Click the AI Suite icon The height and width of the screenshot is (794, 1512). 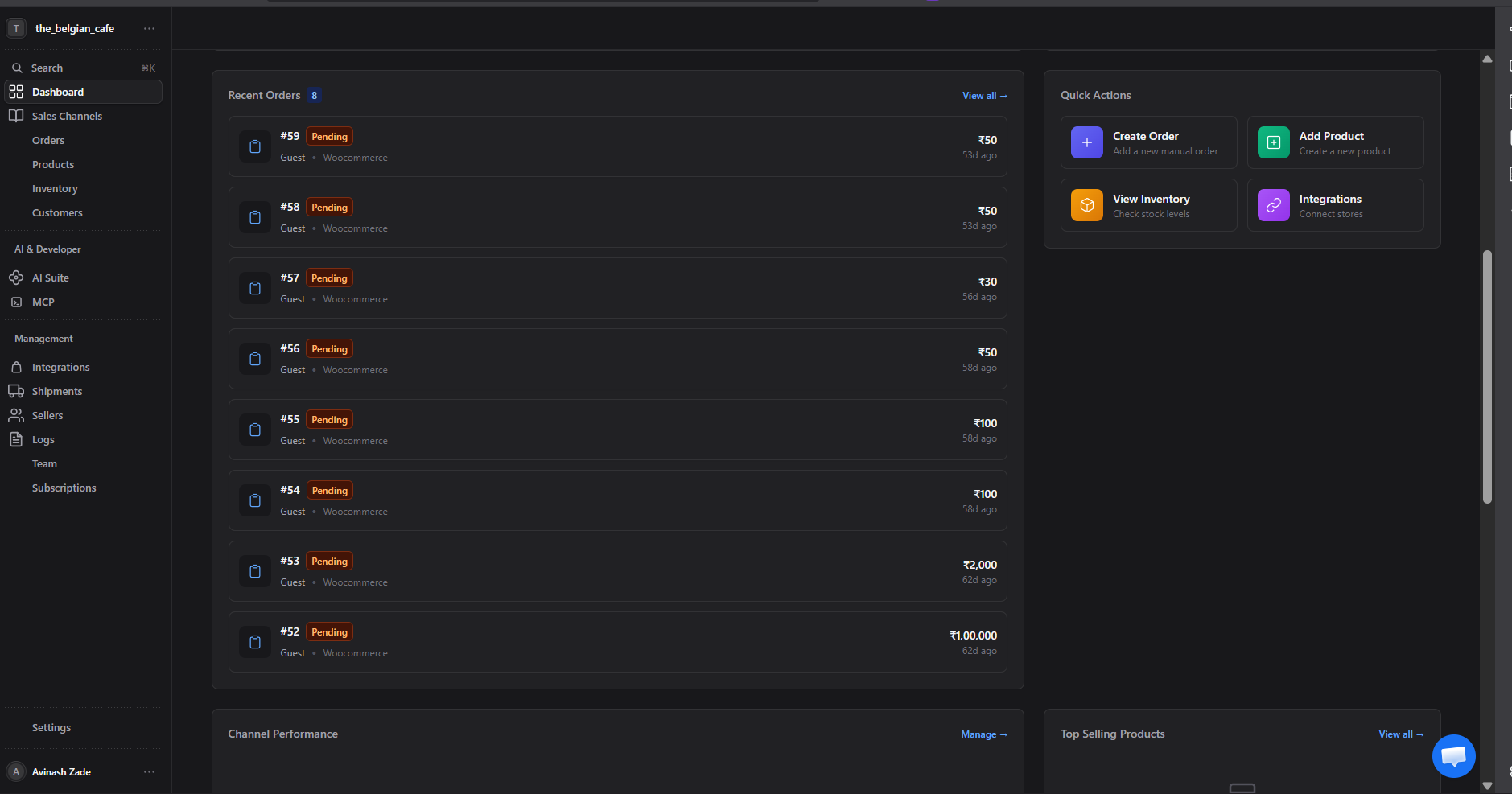tap(16, 278)
